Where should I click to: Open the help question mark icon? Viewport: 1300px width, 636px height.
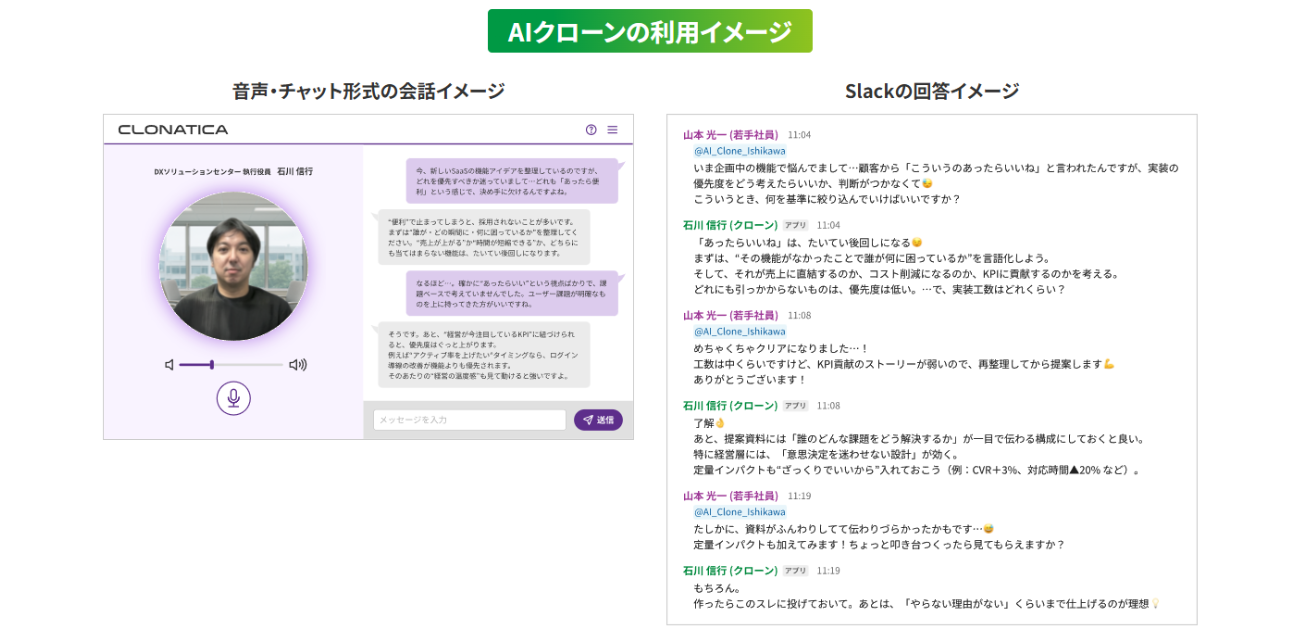pyautogui.click(x=591, y=129)
